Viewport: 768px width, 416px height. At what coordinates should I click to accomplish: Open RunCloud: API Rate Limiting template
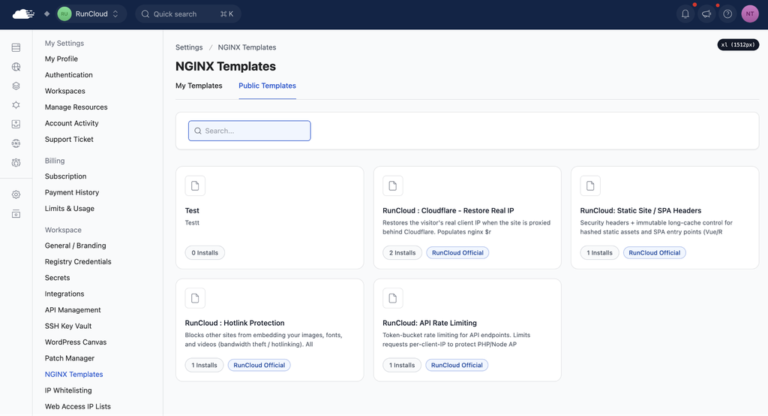coord(430,323)
